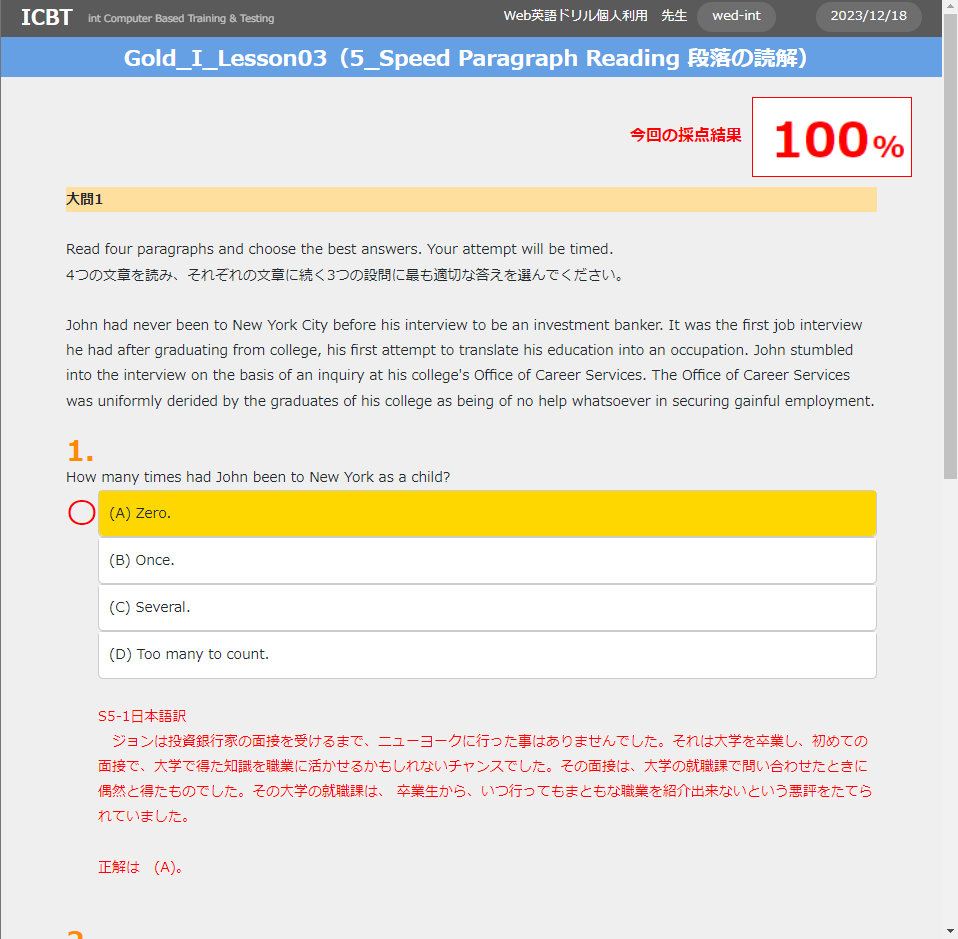The image size is (958, 939).
Task: Select answer option (A) Zero.
Action: tap(487, 513)
